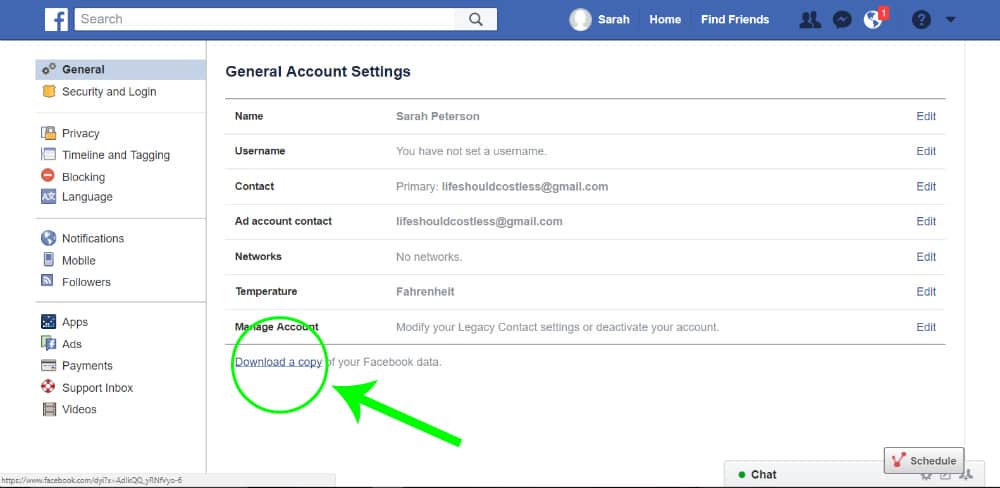Open Videos settings
1000x488 pixels.
tap(79, 410)
